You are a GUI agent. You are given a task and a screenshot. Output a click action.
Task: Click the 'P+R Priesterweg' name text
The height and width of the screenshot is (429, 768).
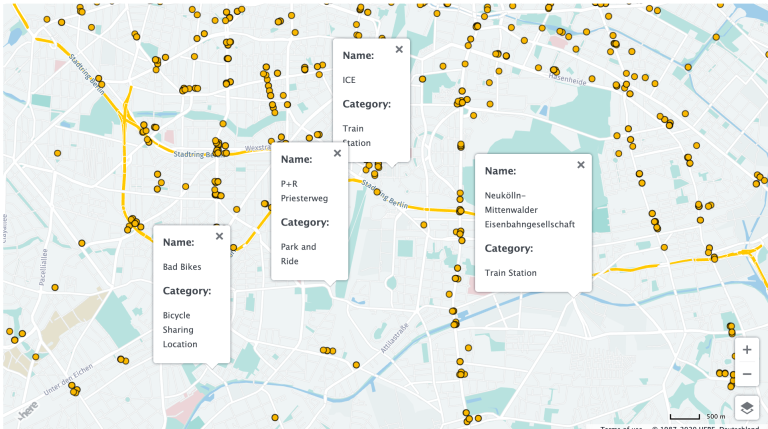(304, 191)
